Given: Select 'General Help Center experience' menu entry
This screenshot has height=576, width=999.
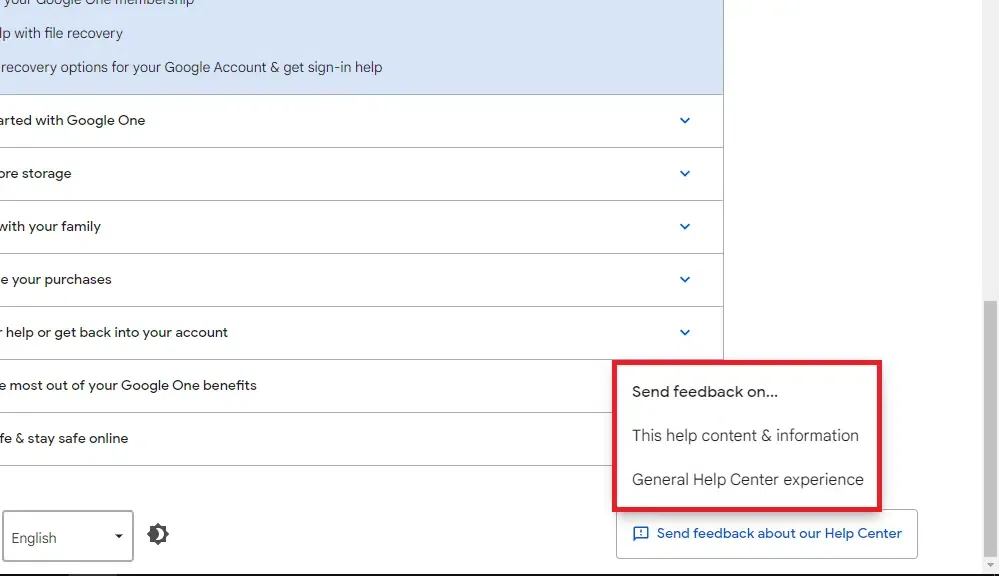Looking at the screenshot, I should click(x=747, y=480).
